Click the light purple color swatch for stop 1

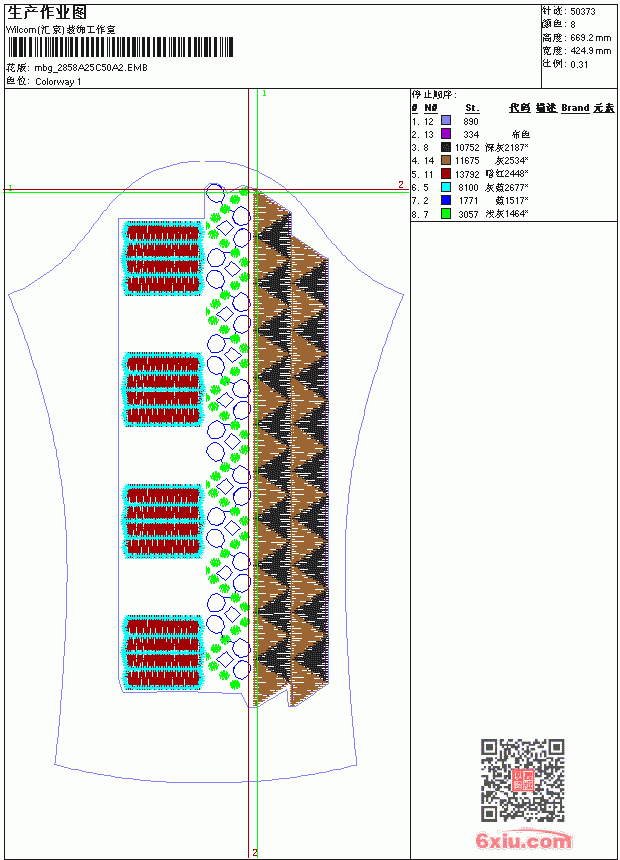pyautogui.click(x=446, y=121)
